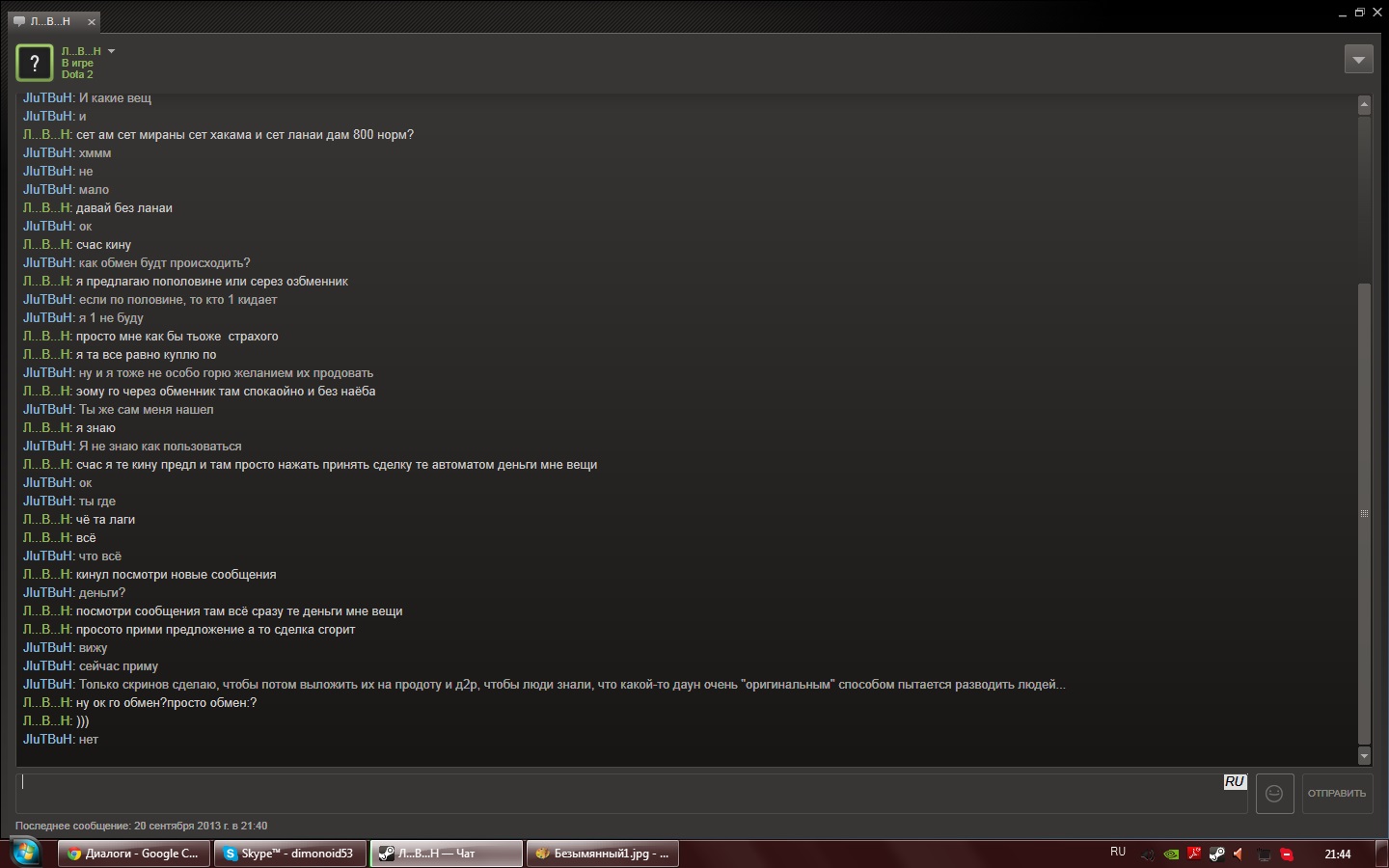Screen dimensions: 1389x868
Task: Expand the chat options dropdown arrow at top right
Action: [x=1358, y=60]
